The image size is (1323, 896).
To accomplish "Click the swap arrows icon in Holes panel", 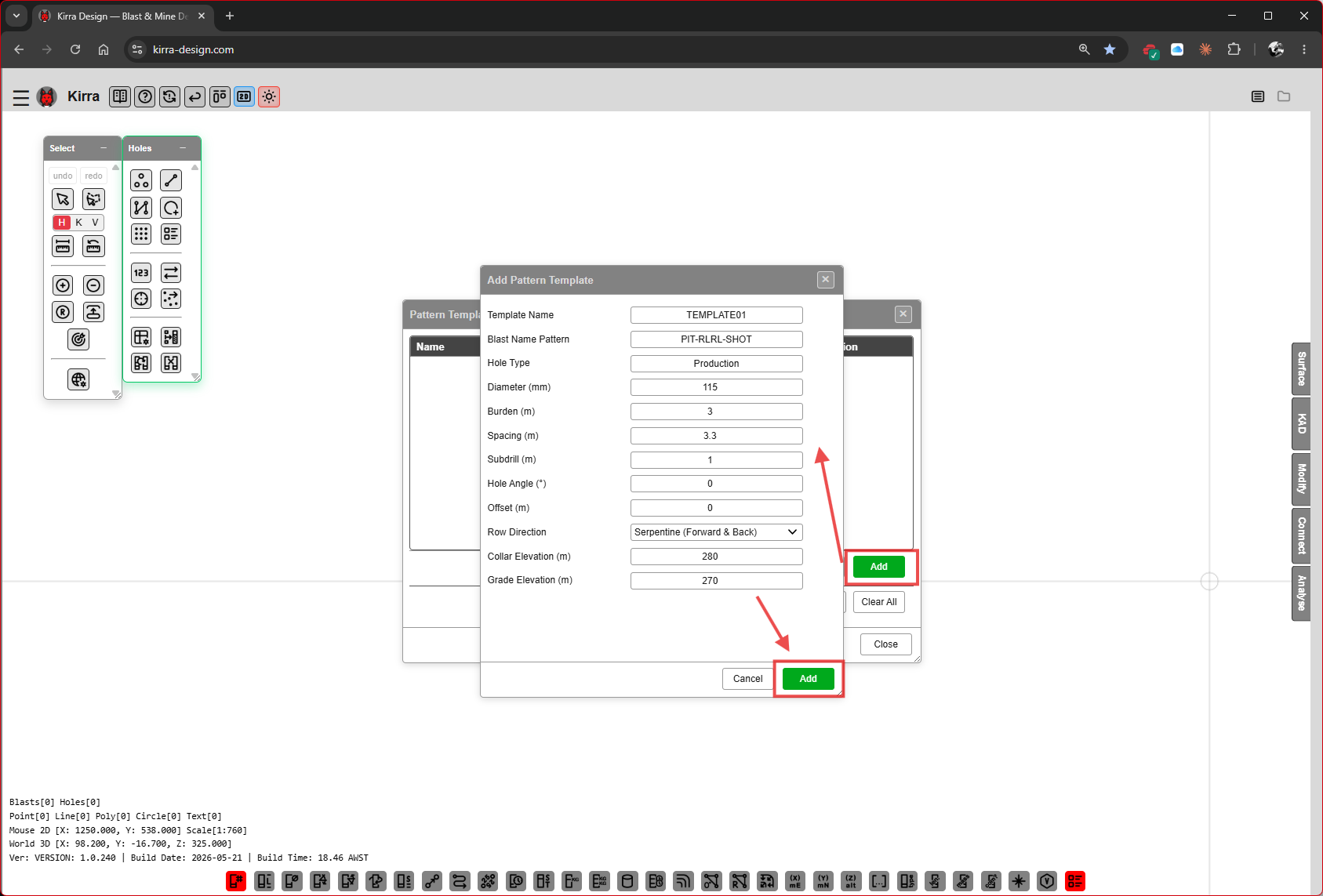I will pyautogui.click(x=171, y=273).
